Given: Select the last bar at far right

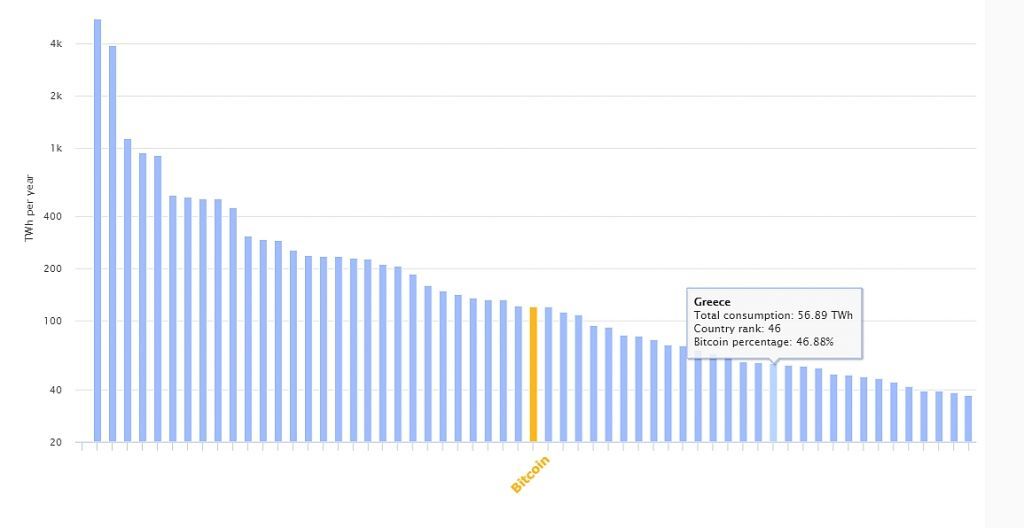Looking at the screenshot, I should click(968, 418).
